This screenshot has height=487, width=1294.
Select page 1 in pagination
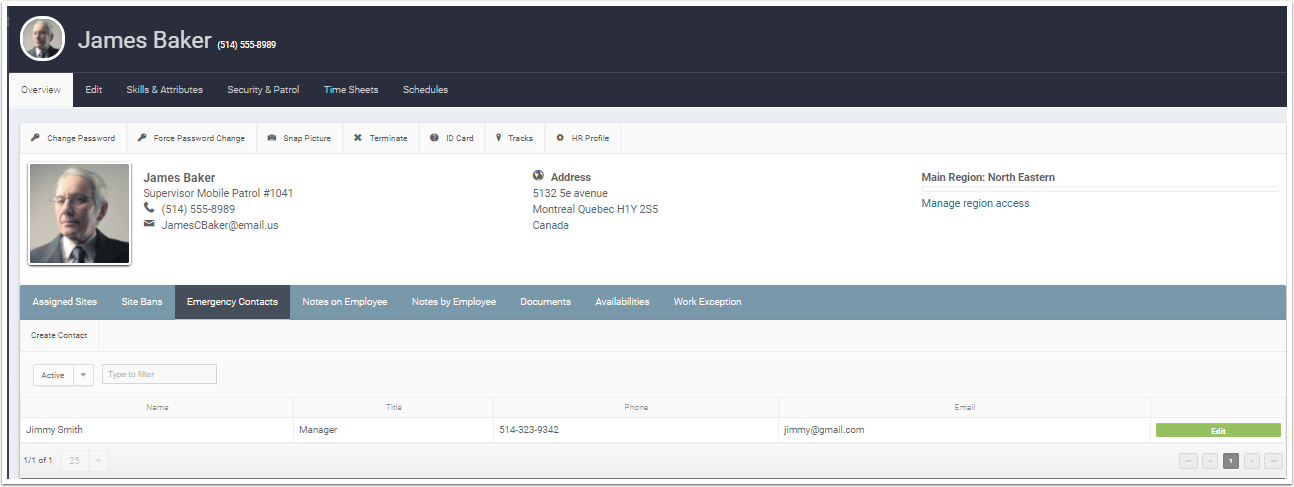(x=1231, y=461)
